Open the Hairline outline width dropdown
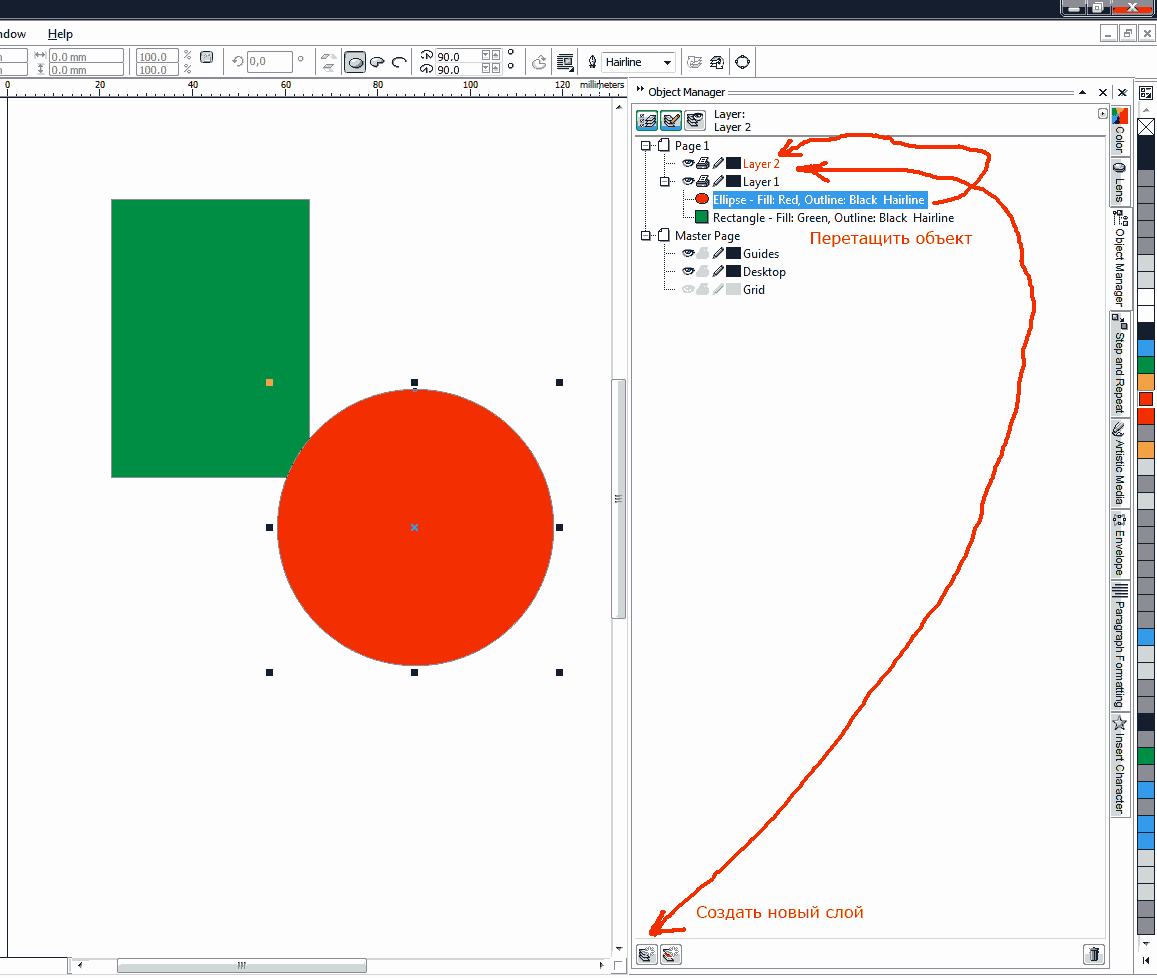 pos(667,63)
